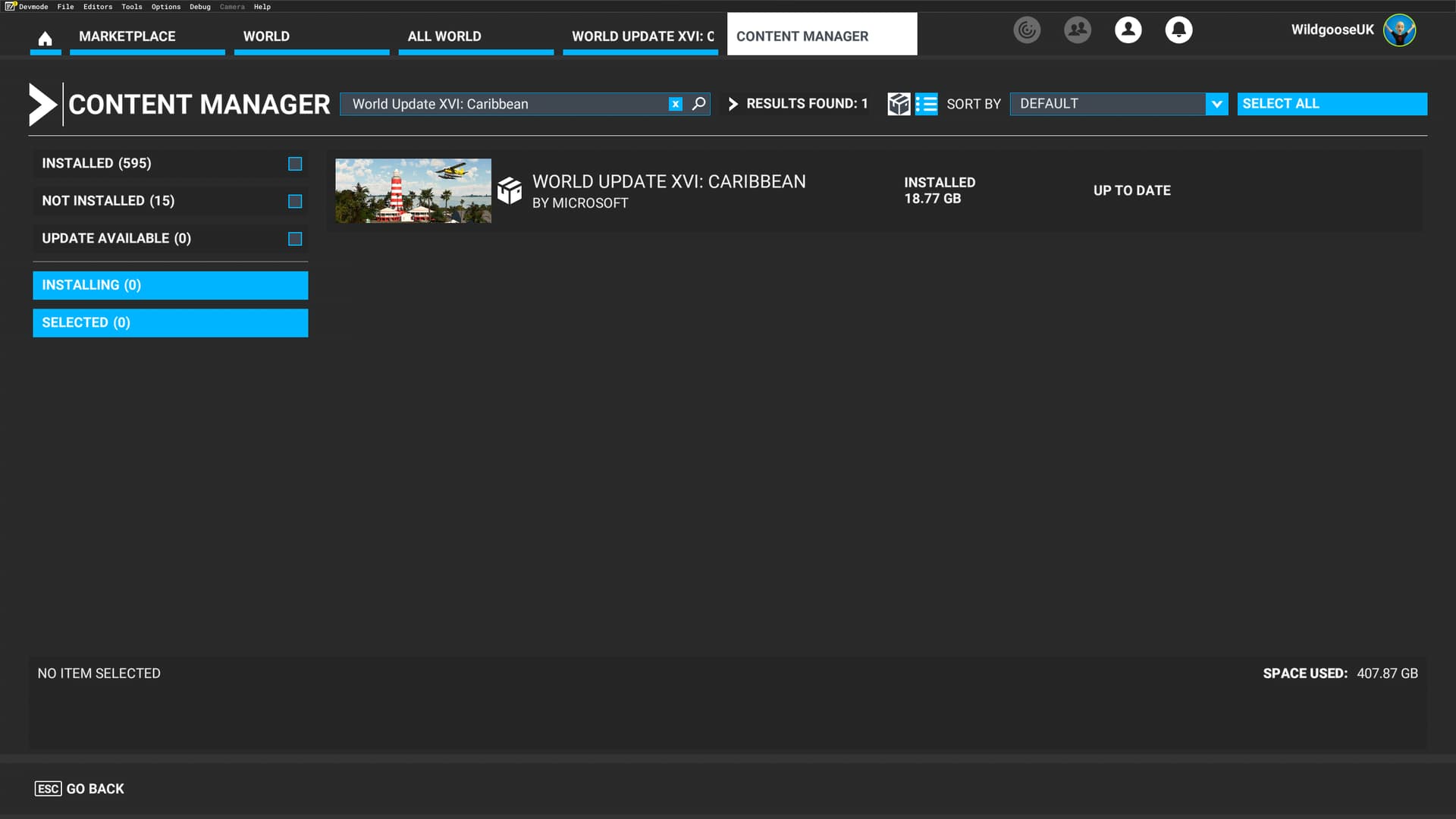Open the Options menu
Screen dimensions: 1456x819
click(166, 7)
